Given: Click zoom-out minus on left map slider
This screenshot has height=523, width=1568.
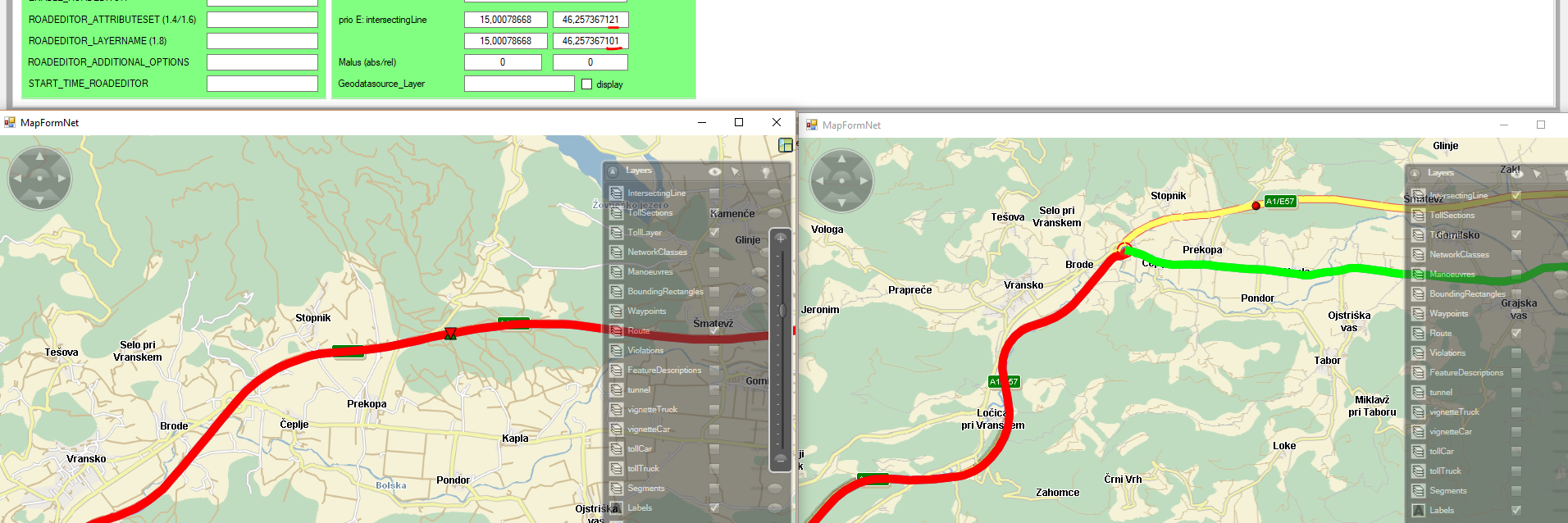Looking at the screenshot, I should [x=780, y=459].
